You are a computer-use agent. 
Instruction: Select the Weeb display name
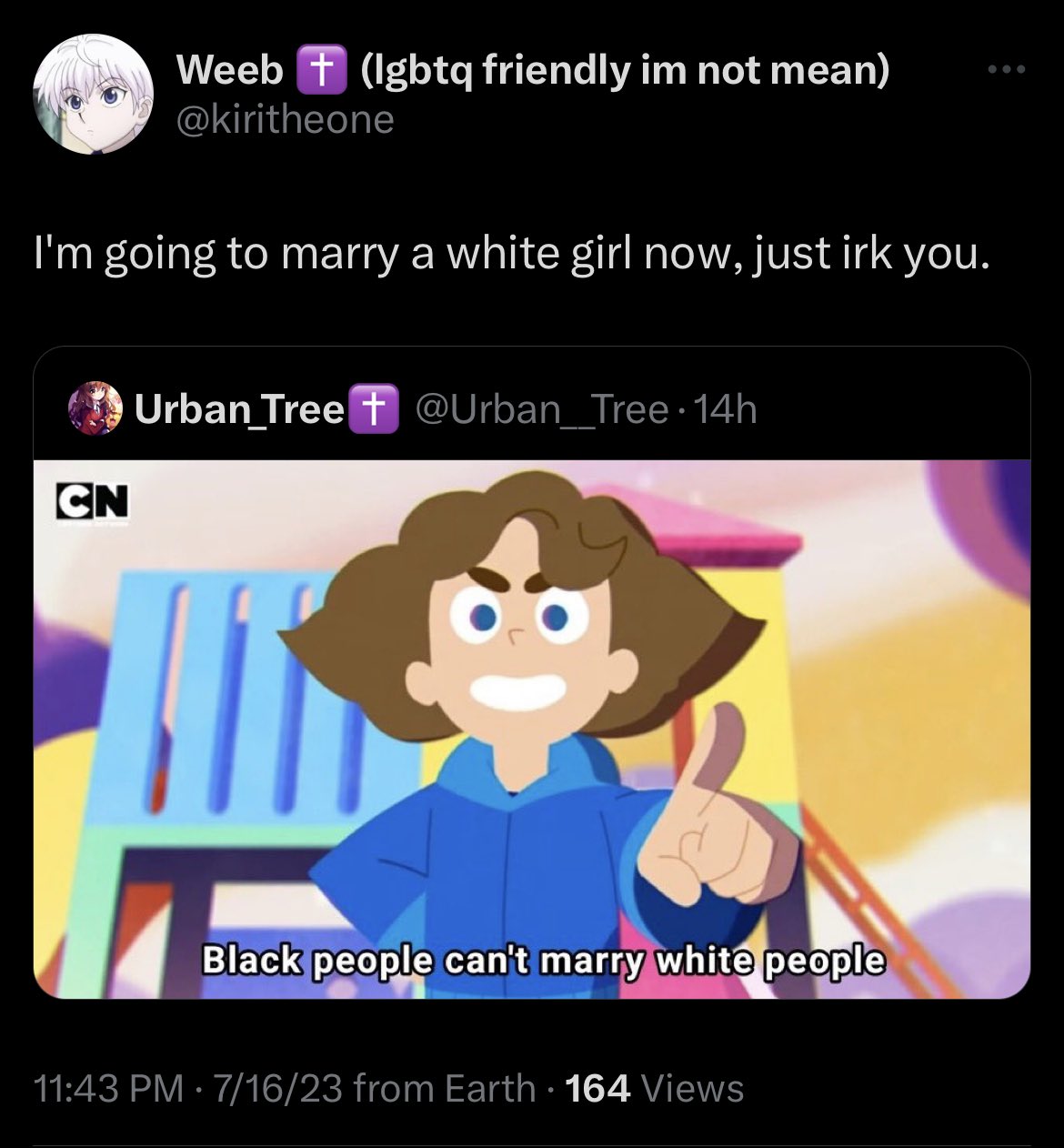point(230,71)
